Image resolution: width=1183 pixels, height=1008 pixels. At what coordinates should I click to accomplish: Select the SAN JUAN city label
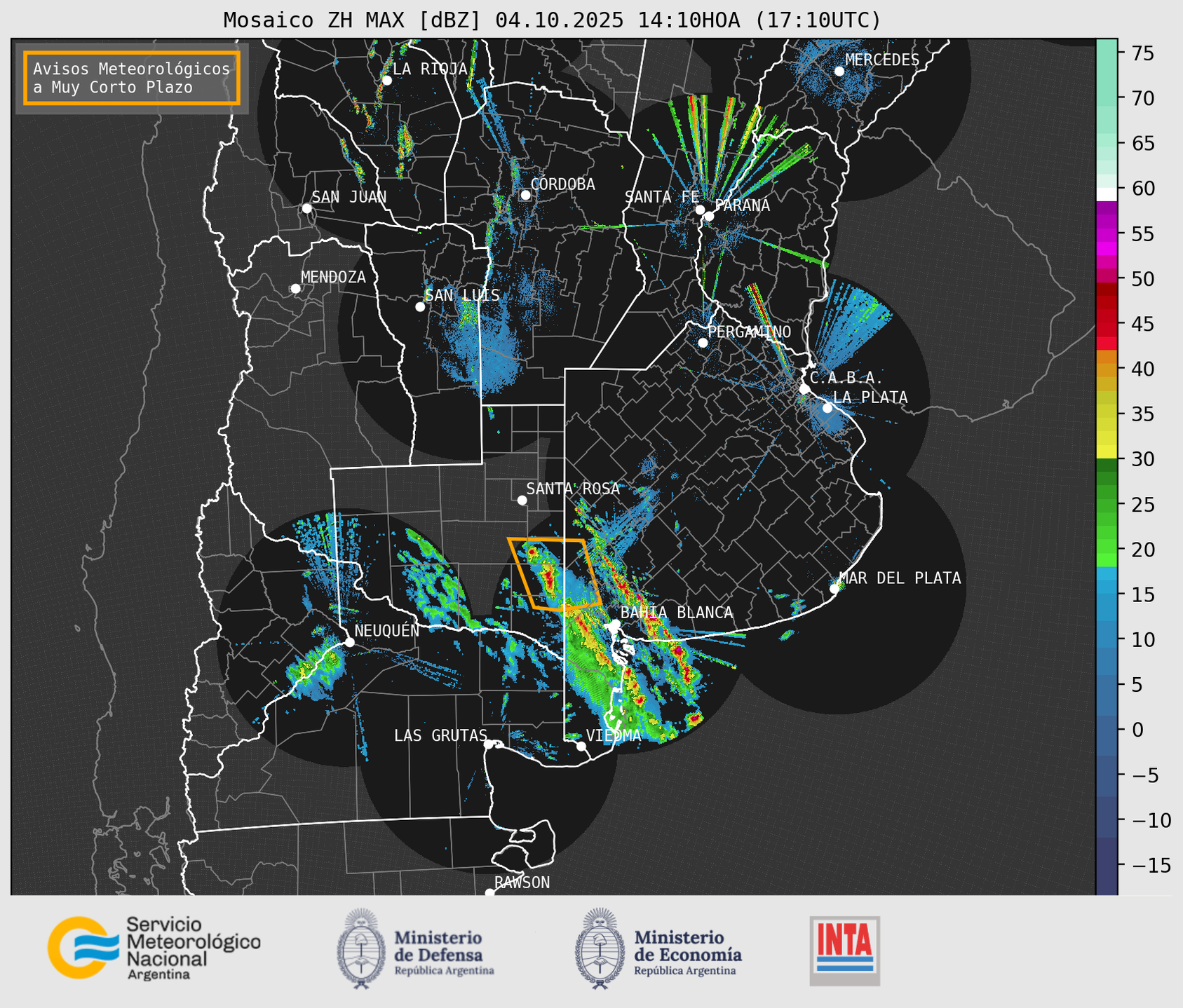349,197
